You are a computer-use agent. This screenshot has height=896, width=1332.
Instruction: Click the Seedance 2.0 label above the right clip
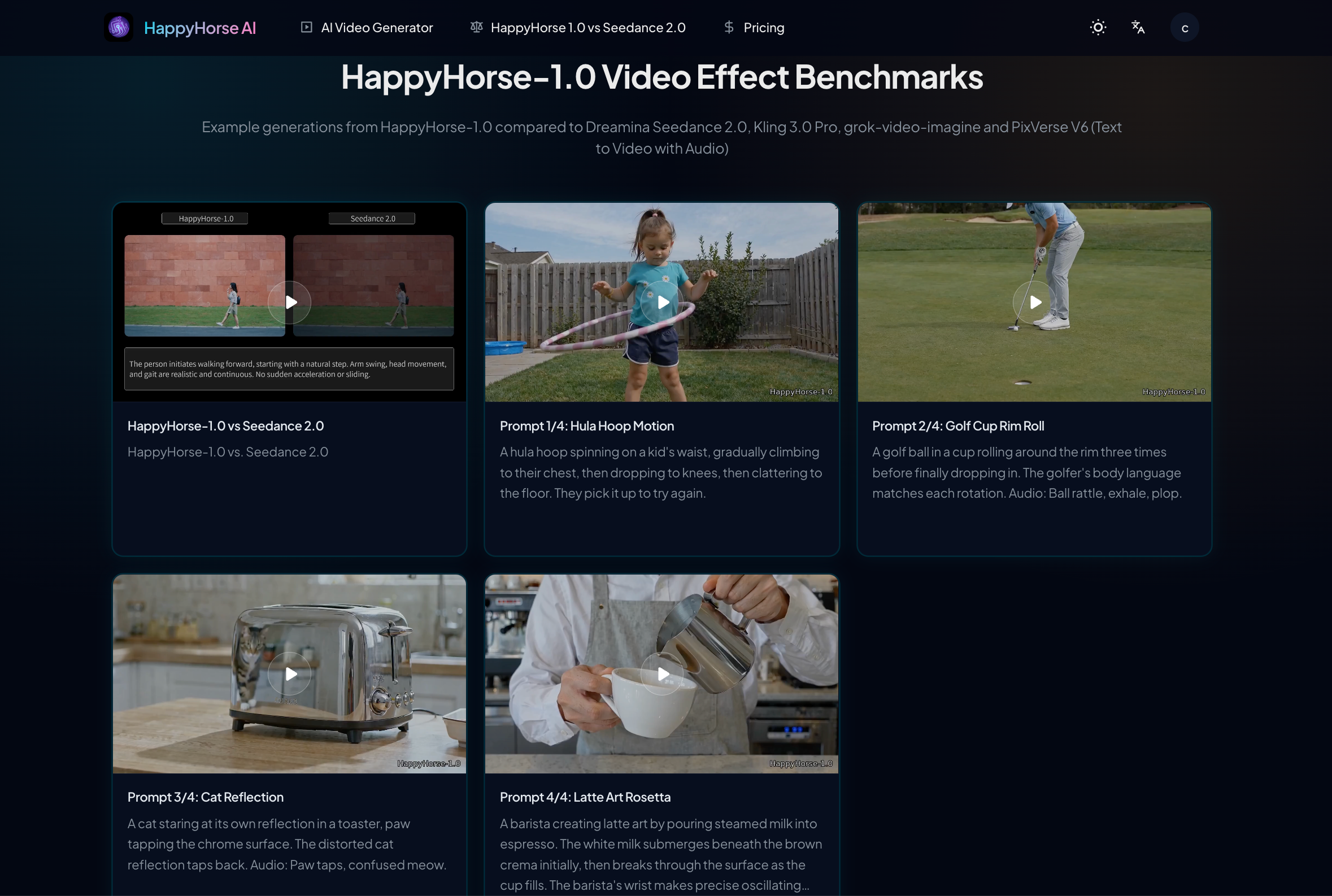tap(372, 218)
